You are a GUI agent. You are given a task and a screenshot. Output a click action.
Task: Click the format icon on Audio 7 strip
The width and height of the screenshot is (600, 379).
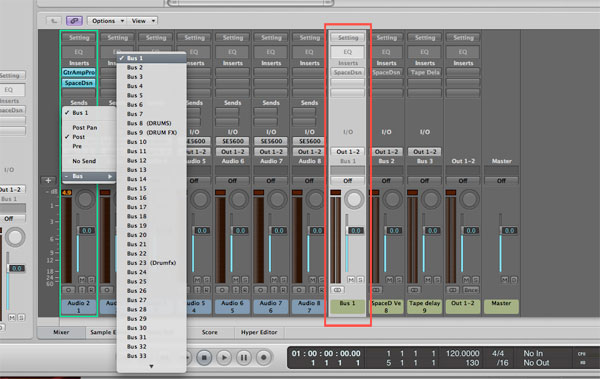(261, 290)
